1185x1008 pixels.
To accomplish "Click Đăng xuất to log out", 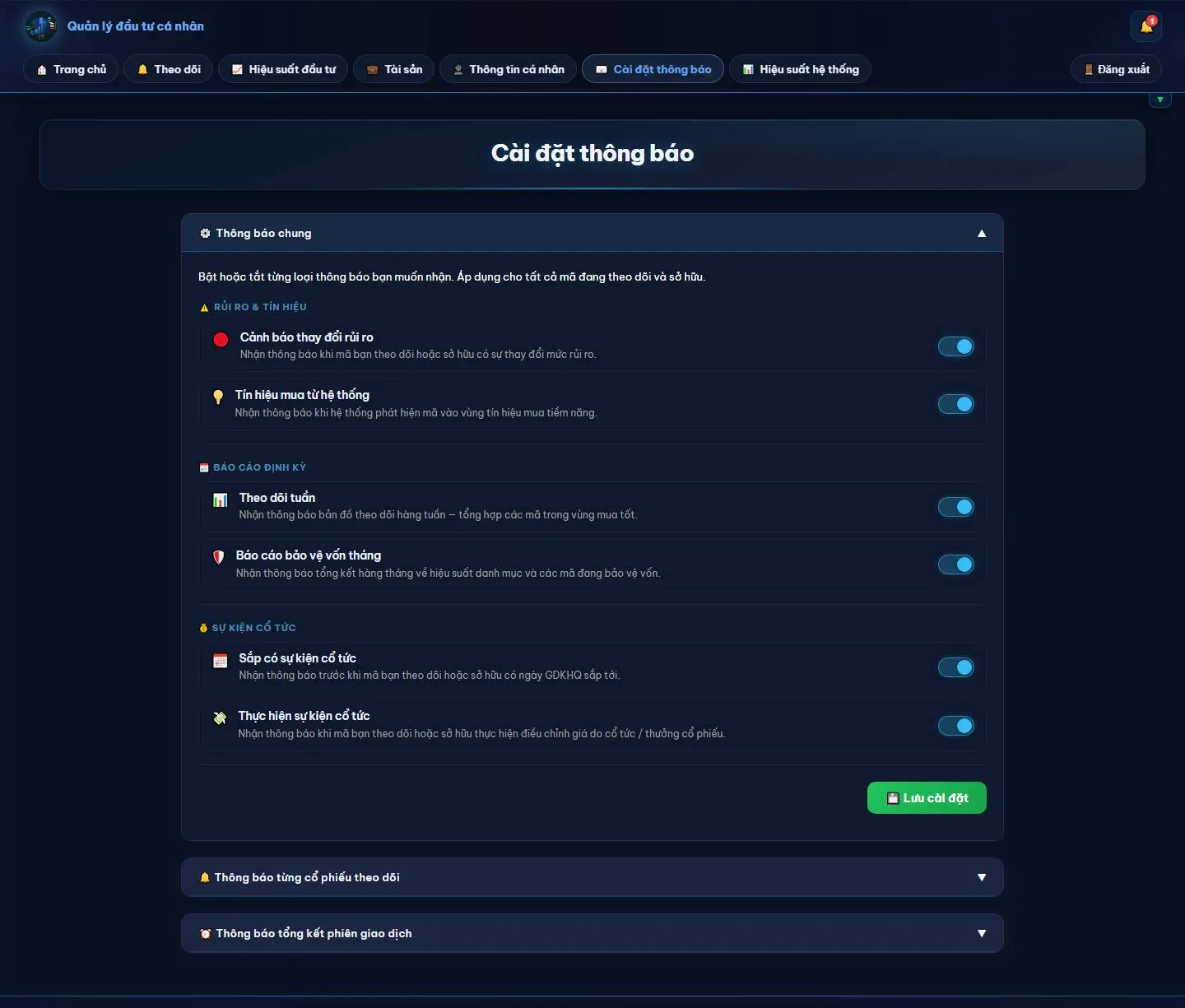I will pos(1116,69).
